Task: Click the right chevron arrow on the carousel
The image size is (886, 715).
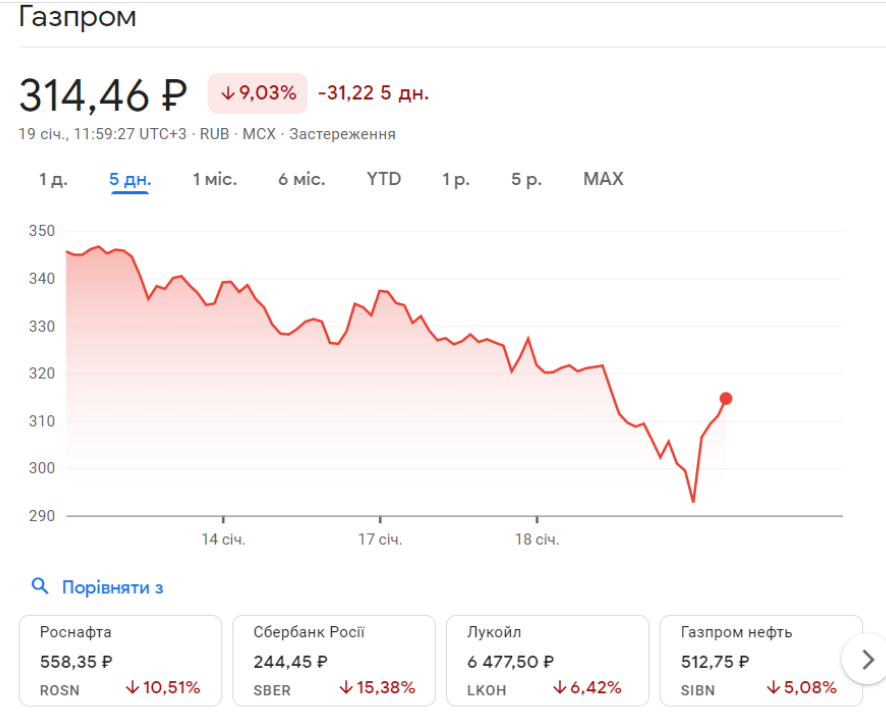Action: (x=867, y=659)
